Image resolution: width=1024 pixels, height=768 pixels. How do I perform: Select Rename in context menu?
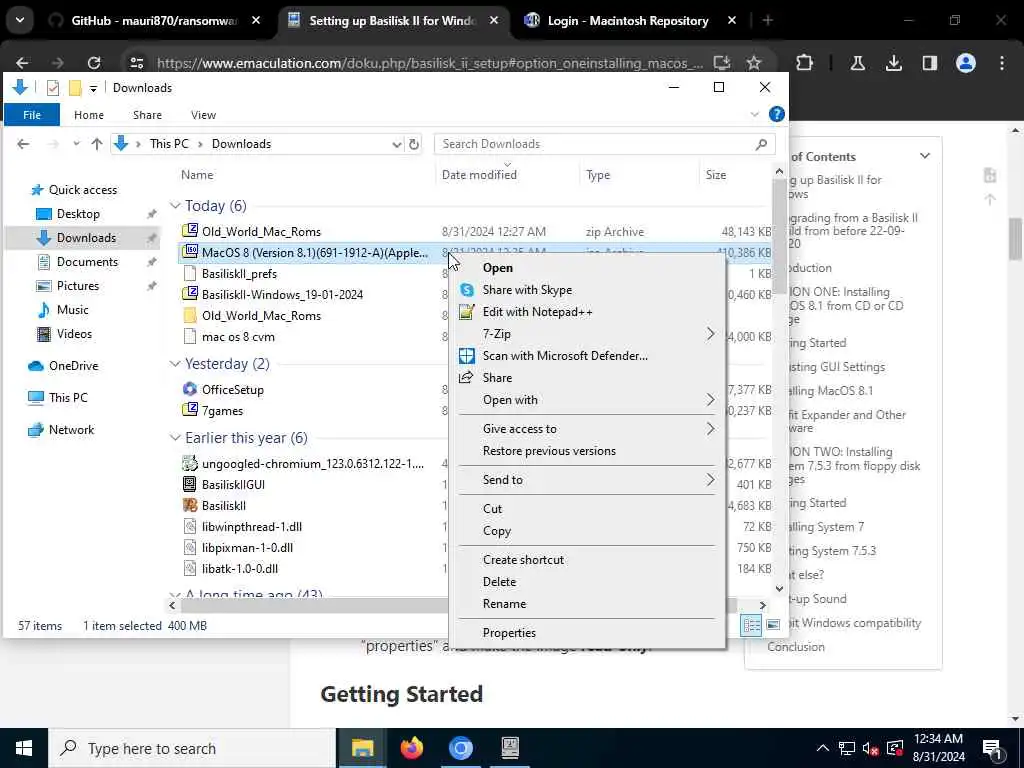coord(504,604)
